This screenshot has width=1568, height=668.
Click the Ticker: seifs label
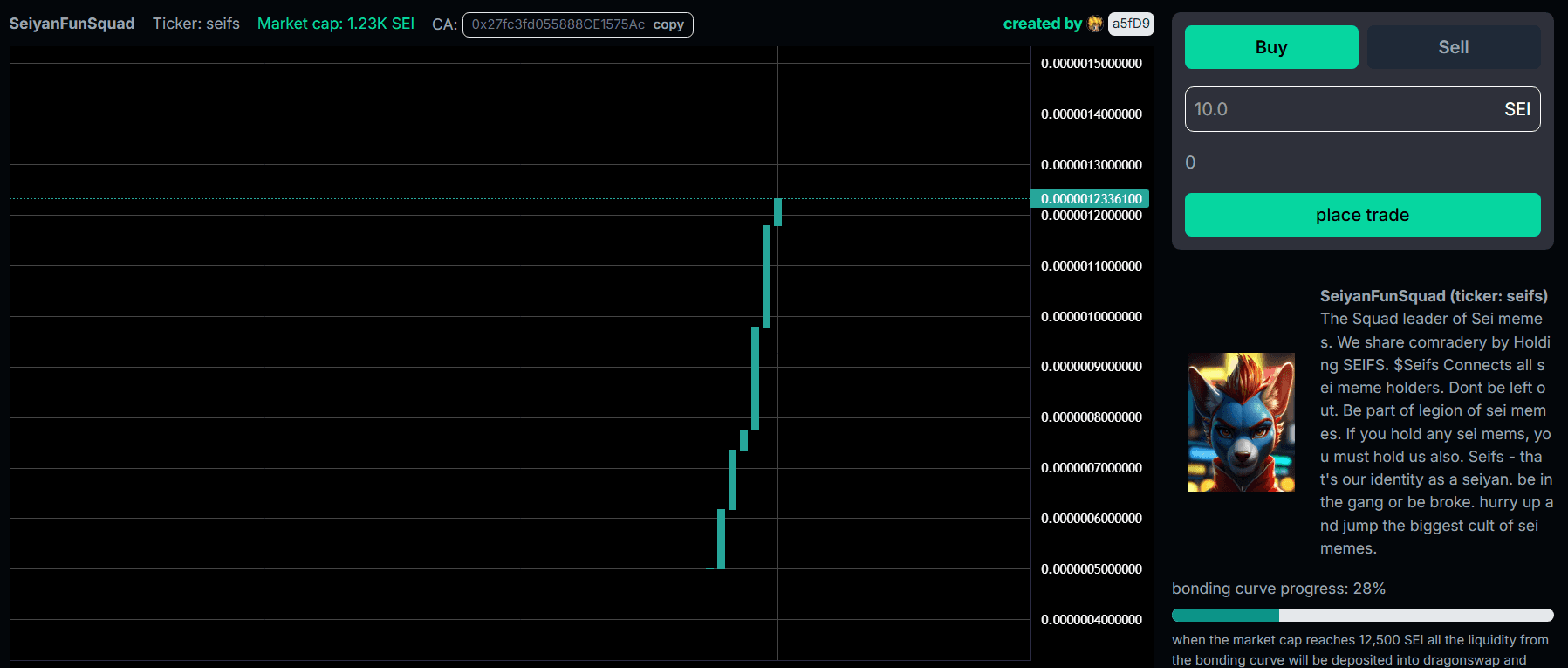[x=196, y=24]
